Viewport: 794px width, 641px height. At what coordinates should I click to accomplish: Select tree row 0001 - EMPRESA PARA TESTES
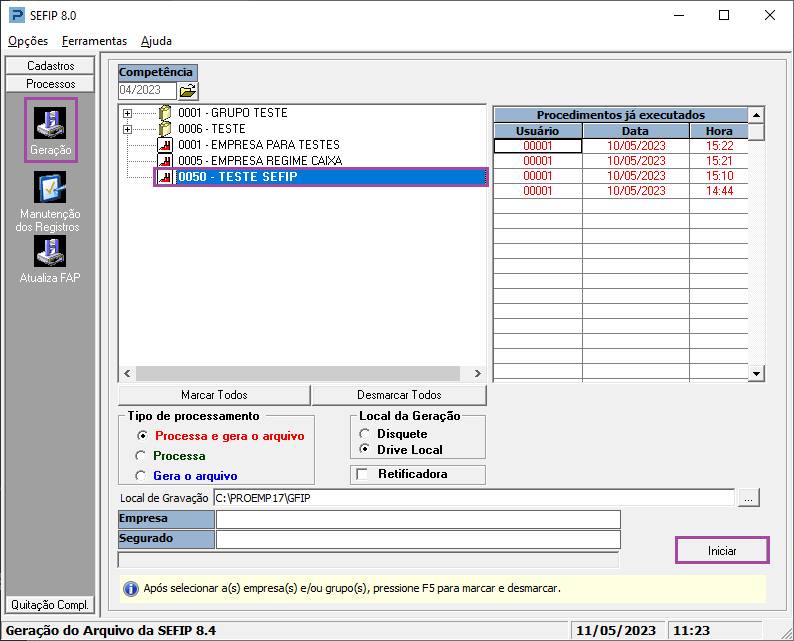click(x=259, y=145)
